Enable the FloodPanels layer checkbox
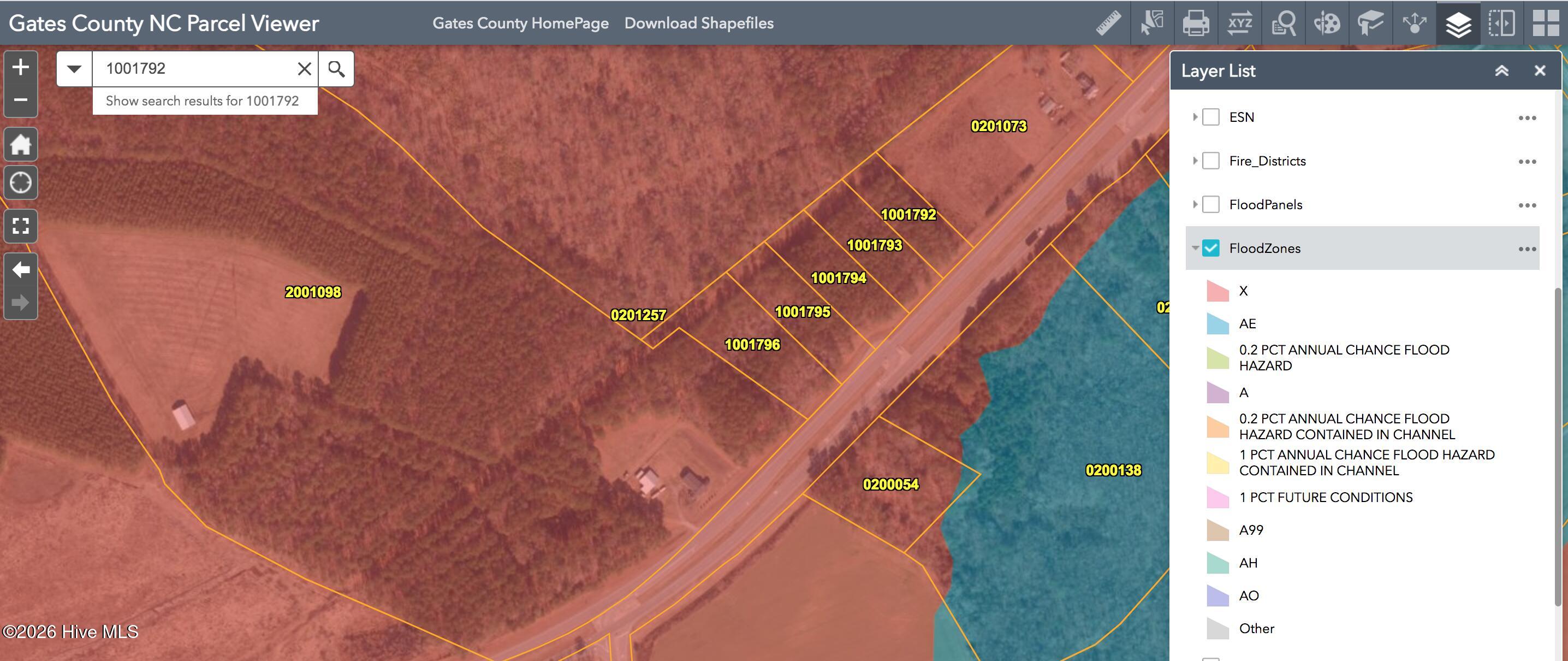 [x=1211, y=205]
